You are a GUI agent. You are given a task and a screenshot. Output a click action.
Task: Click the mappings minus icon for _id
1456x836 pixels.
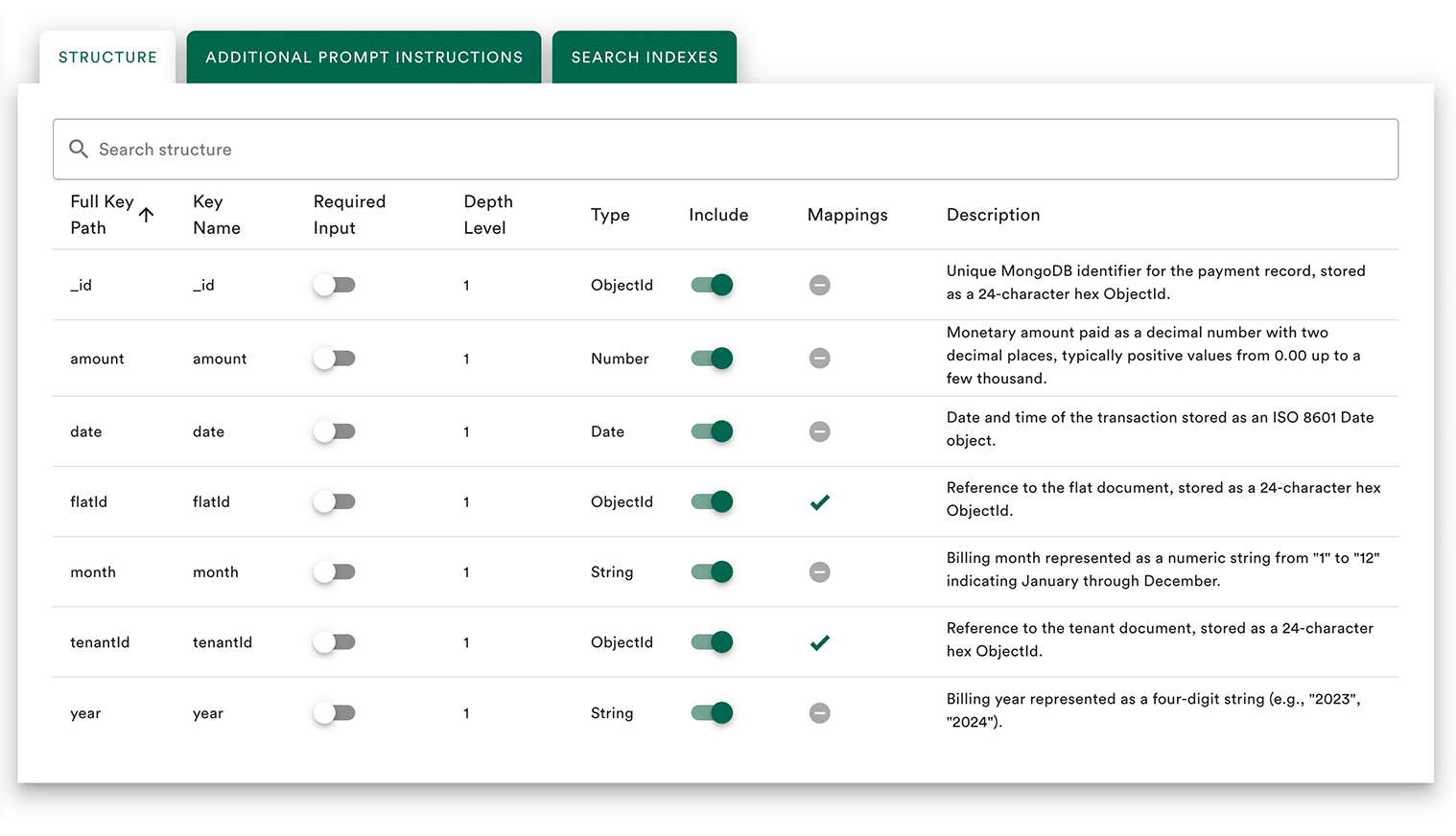pos(819,285)
